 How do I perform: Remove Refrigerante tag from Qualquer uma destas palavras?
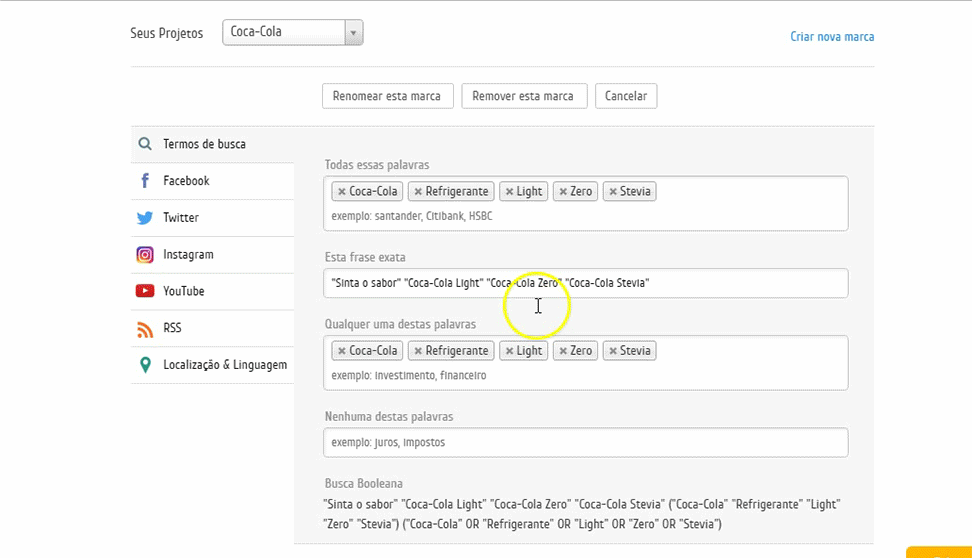[418, 351]
